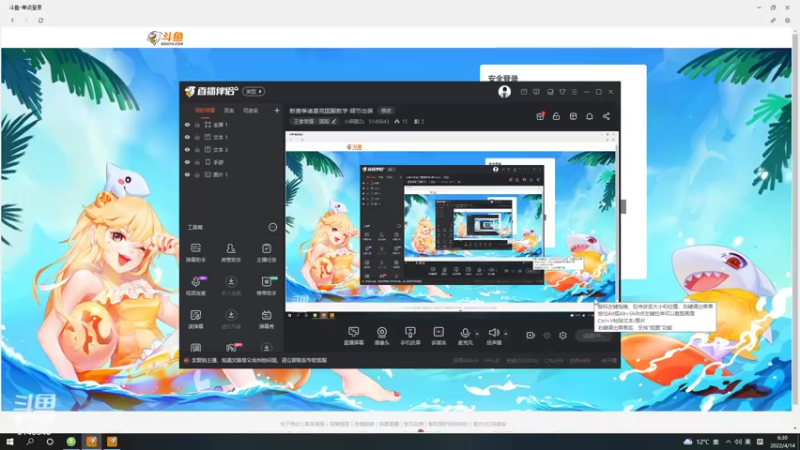
Task: Hide the 图片 1 source layer
Action: [x=187, y=174]
